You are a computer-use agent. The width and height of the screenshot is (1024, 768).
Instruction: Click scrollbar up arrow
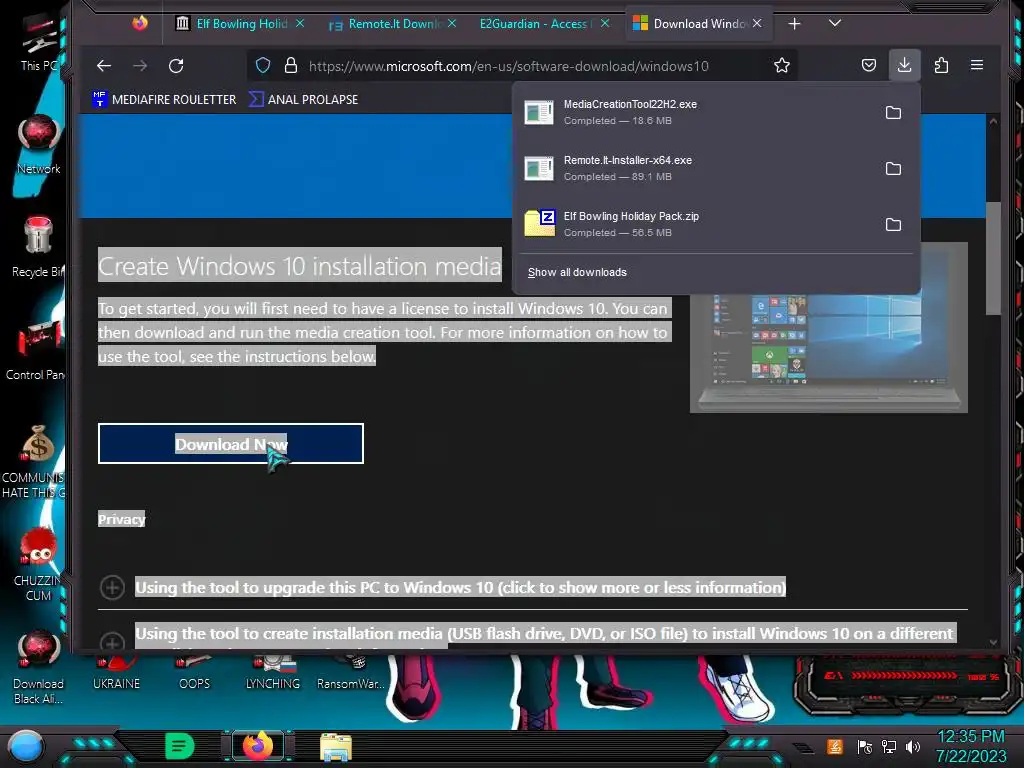click(993, 121)
